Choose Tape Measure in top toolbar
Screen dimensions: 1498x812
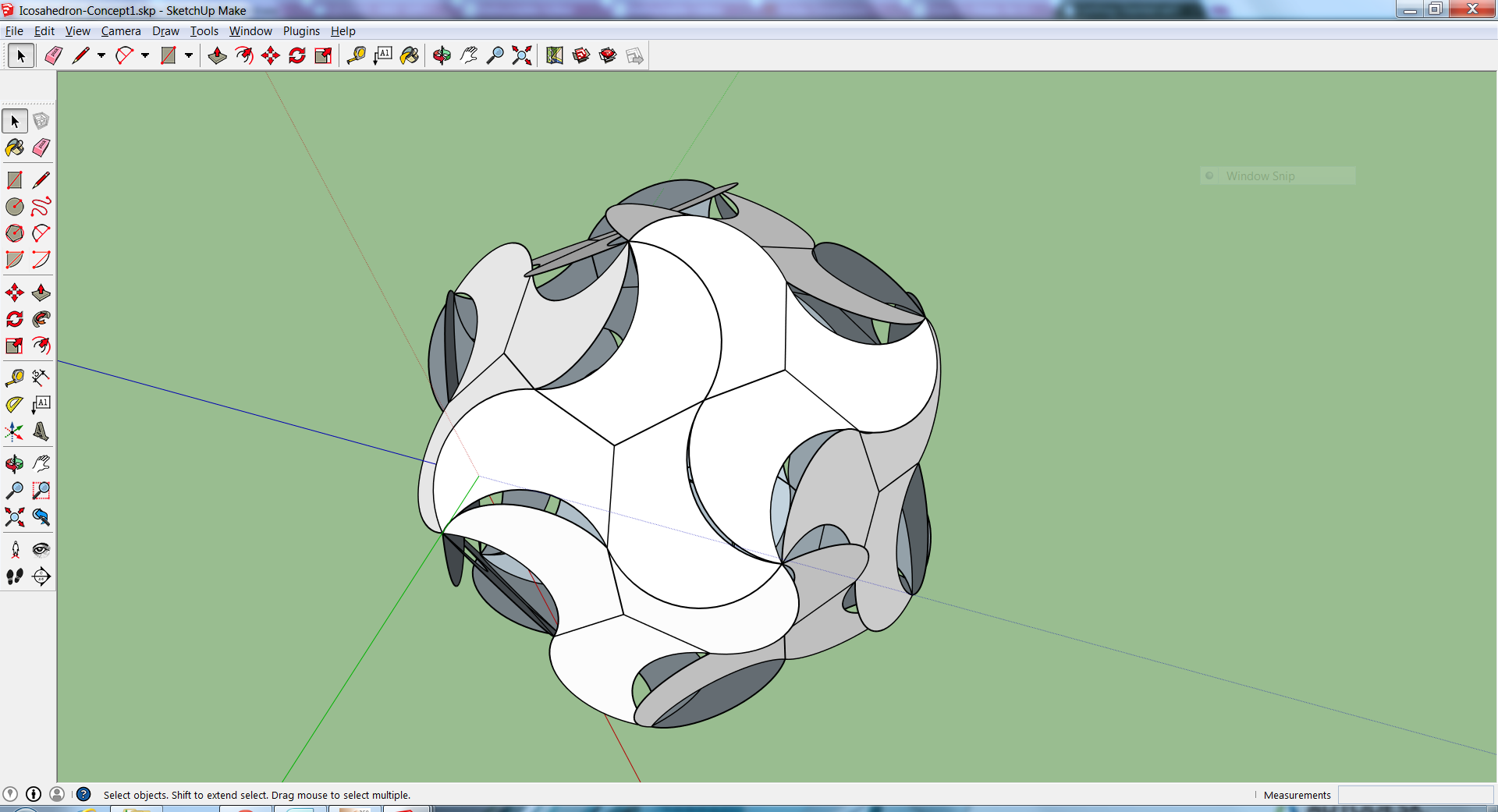pyautogui.click(x=357, y=55)
